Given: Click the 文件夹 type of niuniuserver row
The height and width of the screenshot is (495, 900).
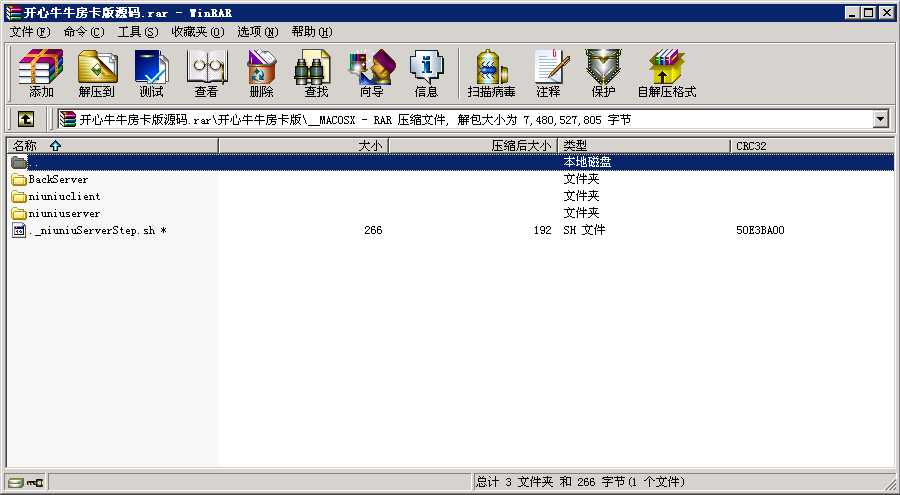Looking at the screenshot, I should point(581,214).
